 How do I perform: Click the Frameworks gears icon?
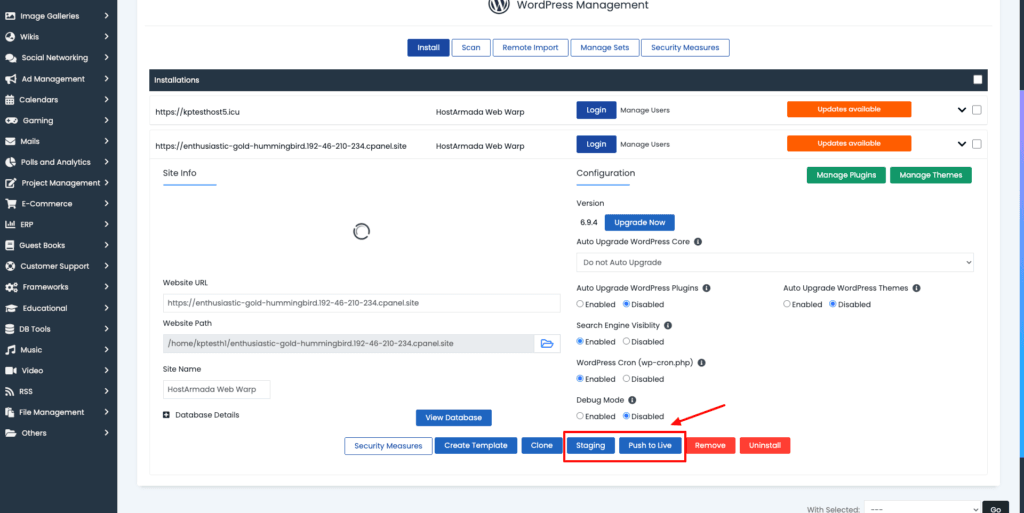click(x=11, y=287)
